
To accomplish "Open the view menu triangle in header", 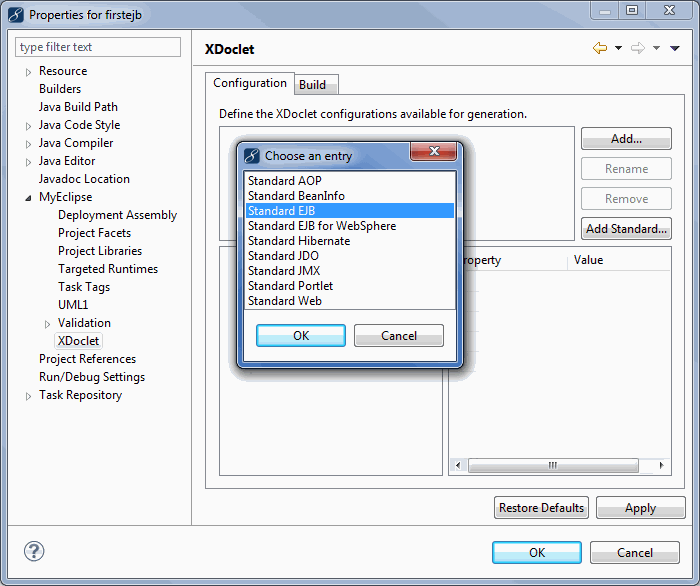I will [675, 48].
